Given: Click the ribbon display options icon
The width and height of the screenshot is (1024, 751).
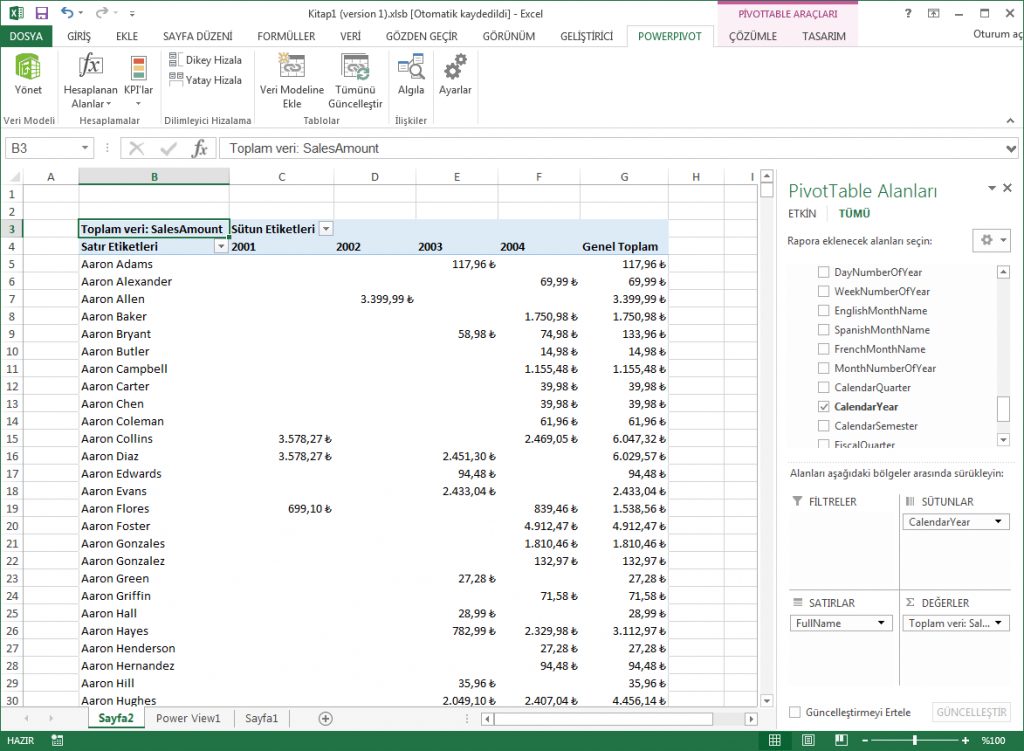Looking at the screenshot, I should (x=933, y=13).
